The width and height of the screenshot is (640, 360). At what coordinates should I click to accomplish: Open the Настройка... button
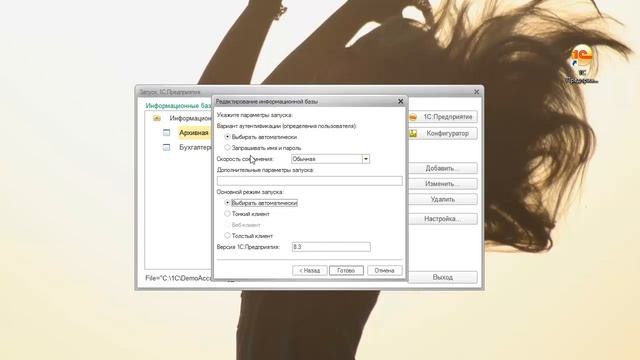pos(443,219)
